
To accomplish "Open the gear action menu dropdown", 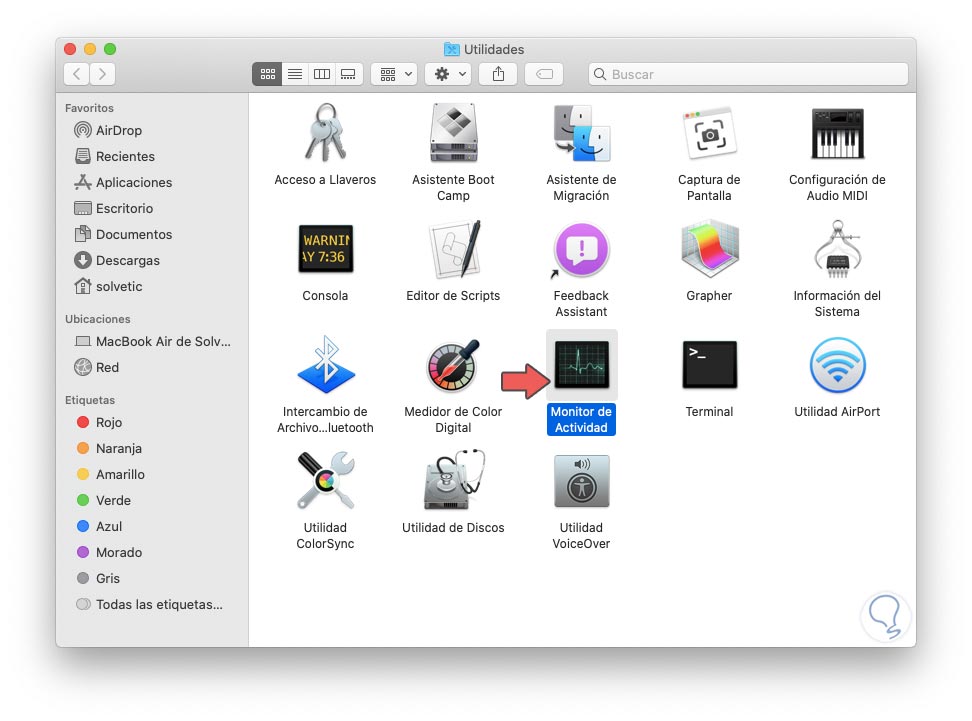I will [448, 74].
